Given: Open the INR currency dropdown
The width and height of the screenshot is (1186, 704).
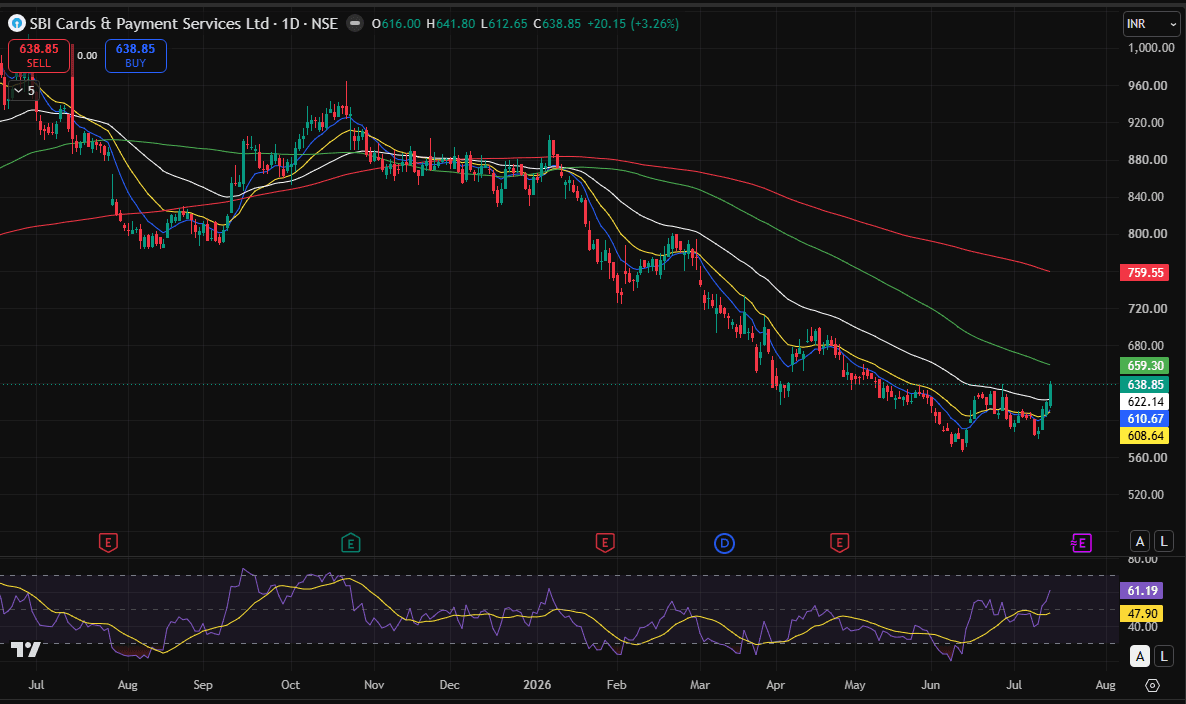Looking at the screenshot, I should 1151,24.
